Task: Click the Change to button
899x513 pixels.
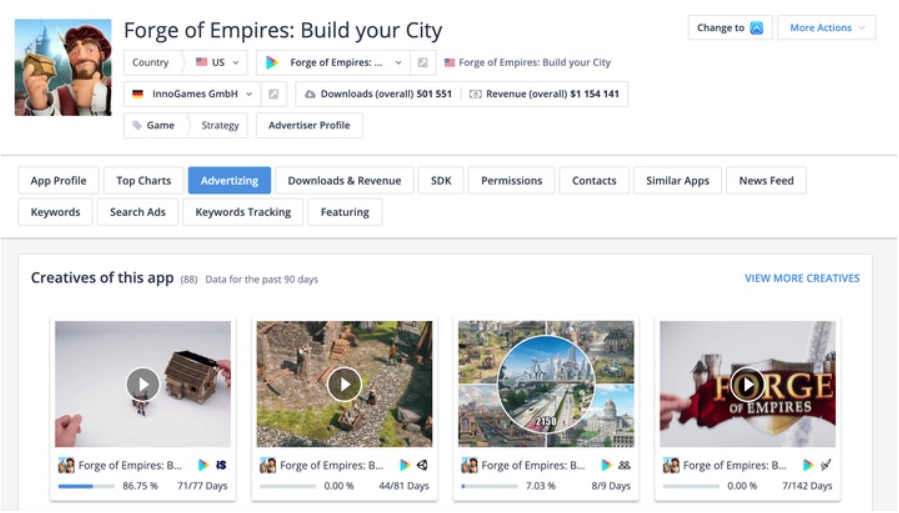Action: point(730,28)
